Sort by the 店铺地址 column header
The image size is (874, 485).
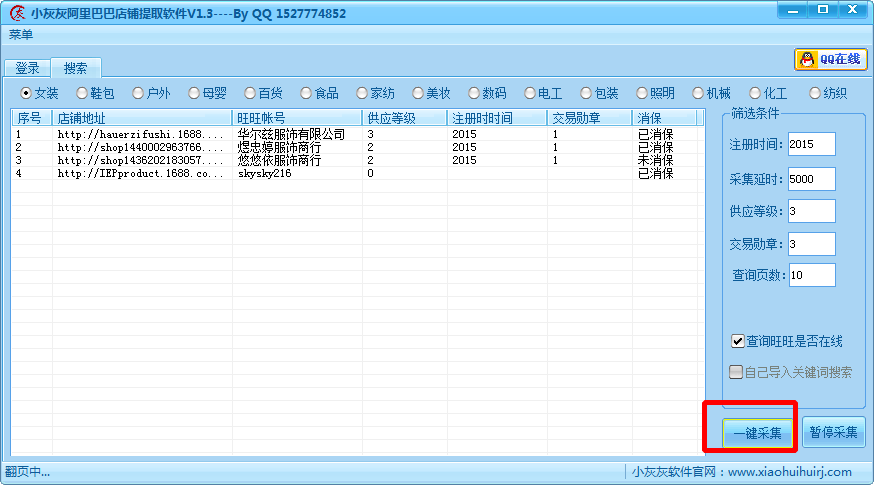point(142,118)
